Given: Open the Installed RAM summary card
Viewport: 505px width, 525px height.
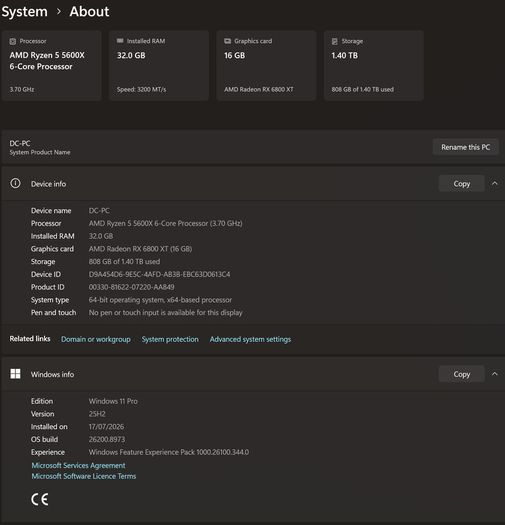Looking at the screenshot, I should tap(159, 65).
